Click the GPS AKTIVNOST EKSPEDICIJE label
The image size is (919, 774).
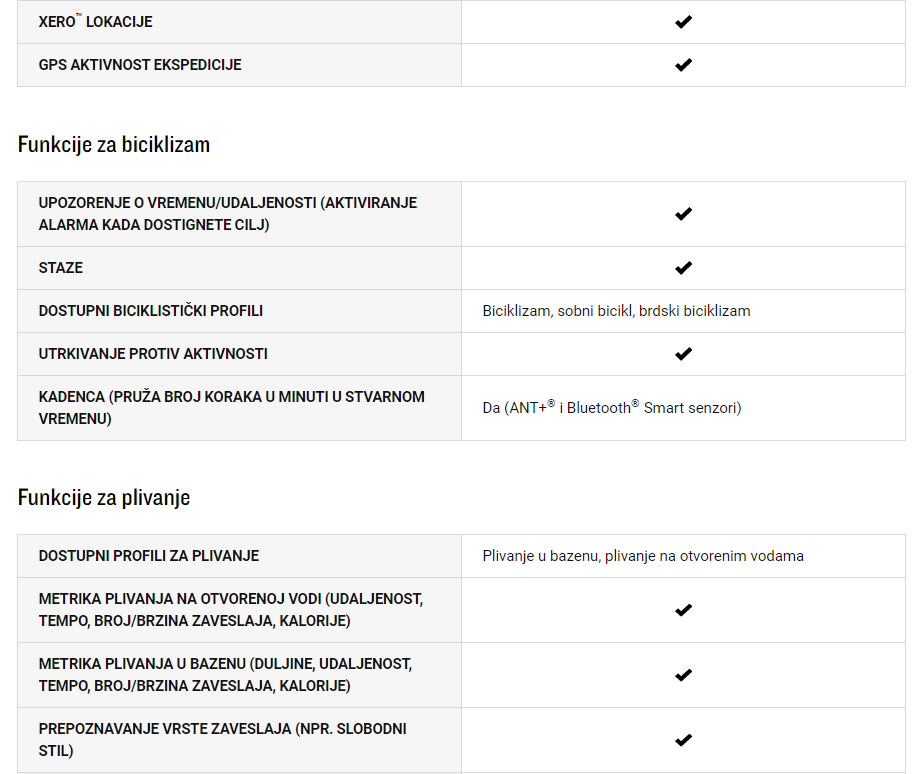pos(140,64)
